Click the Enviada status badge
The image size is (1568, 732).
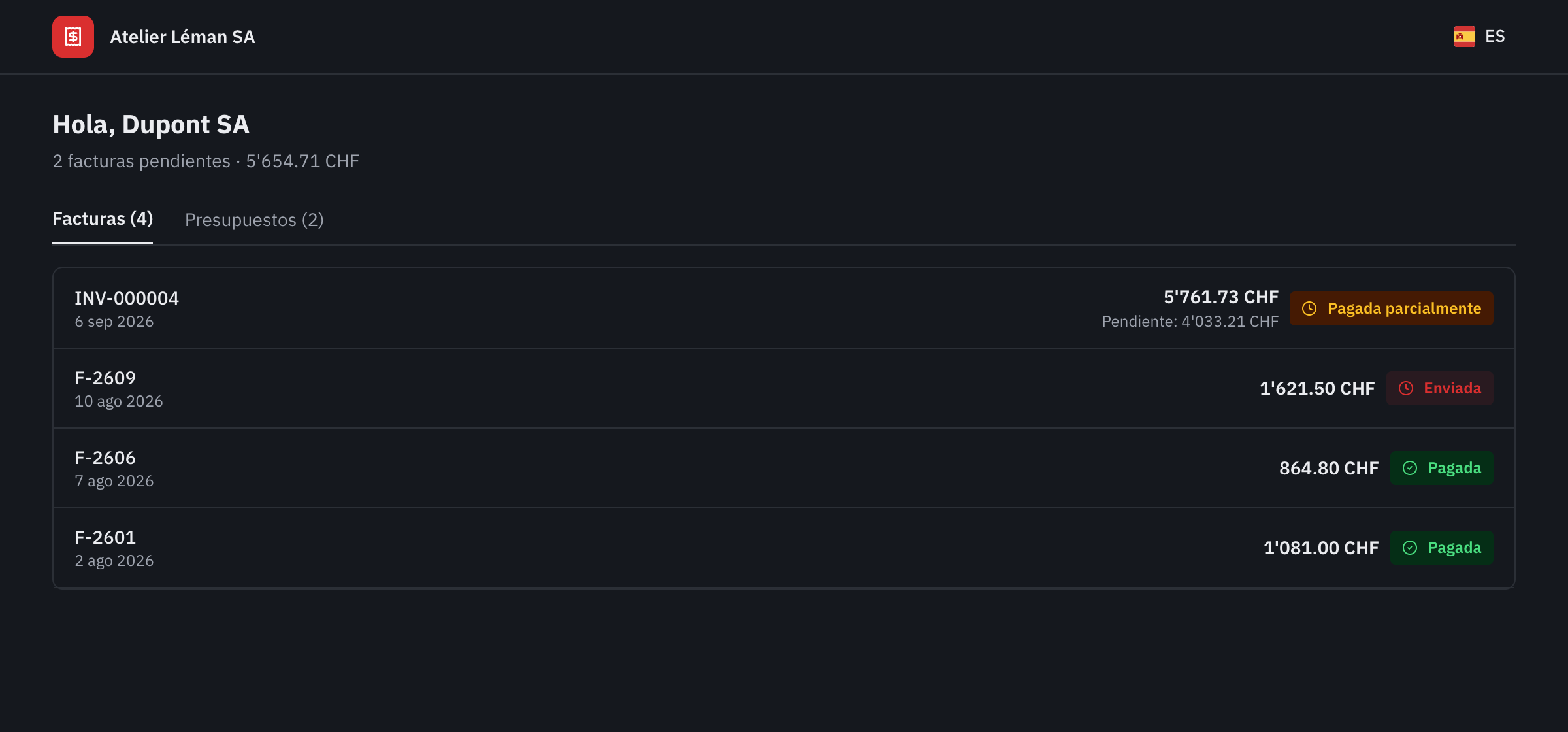(1439, 388)
